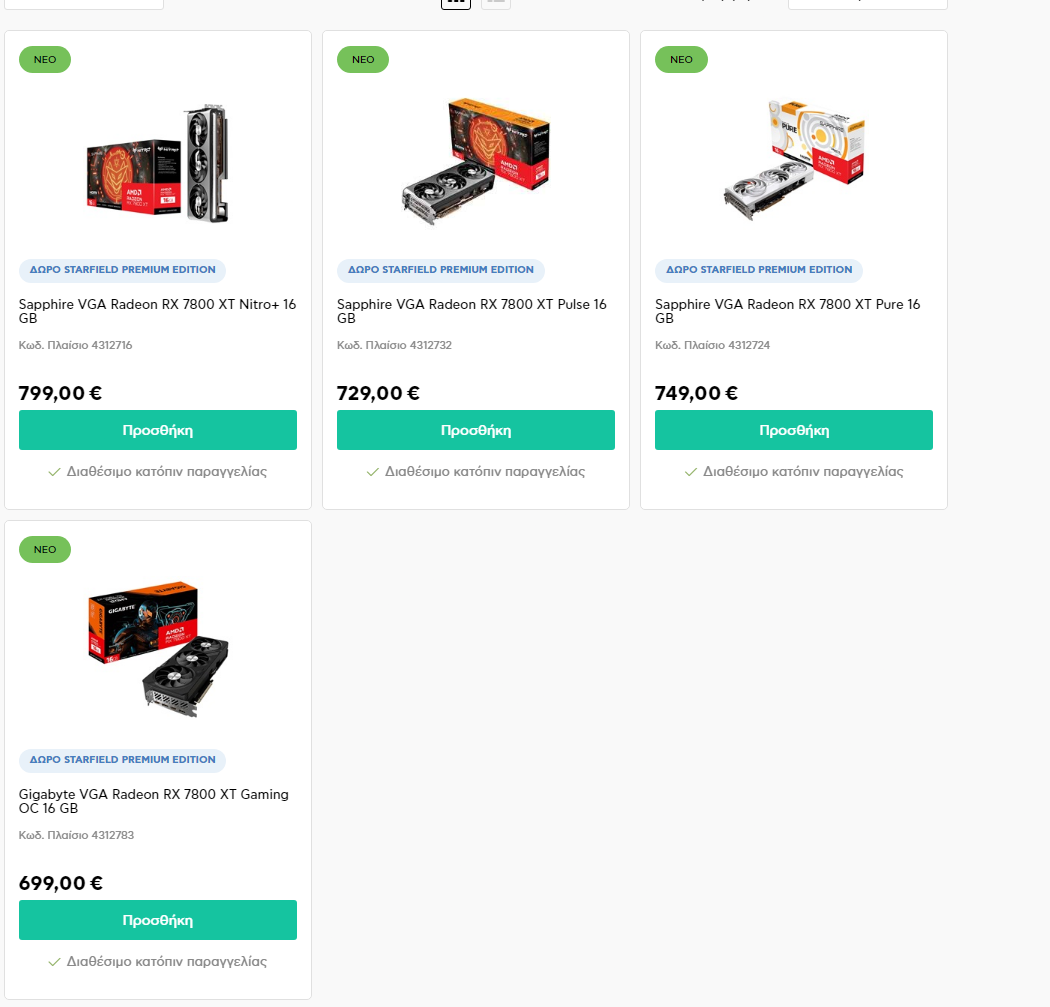Open the Sapphire Nitro+ product image
1050x1007 pixels.
pos(158,163)
